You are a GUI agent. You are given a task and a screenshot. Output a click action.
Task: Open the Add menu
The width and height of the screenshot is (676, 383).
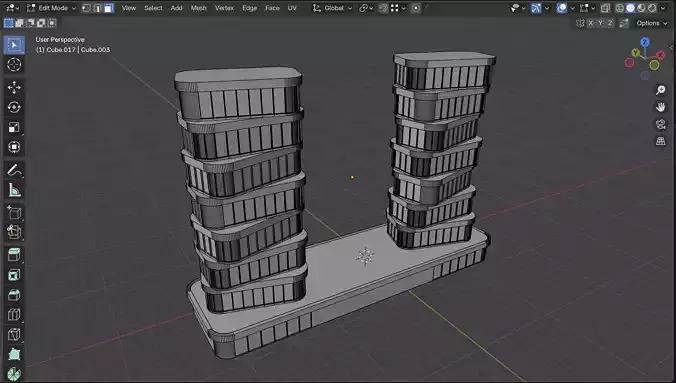(176, 8)
